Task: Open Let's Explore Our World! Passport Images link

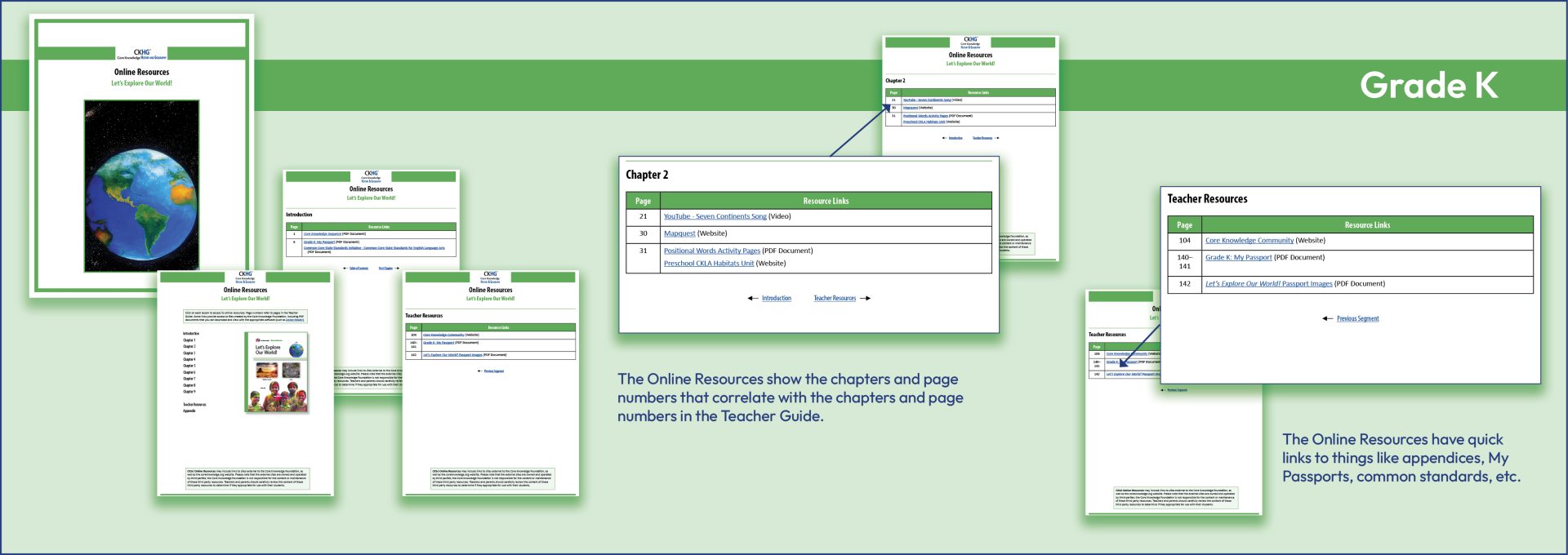Action: (x=1268, y=284)
